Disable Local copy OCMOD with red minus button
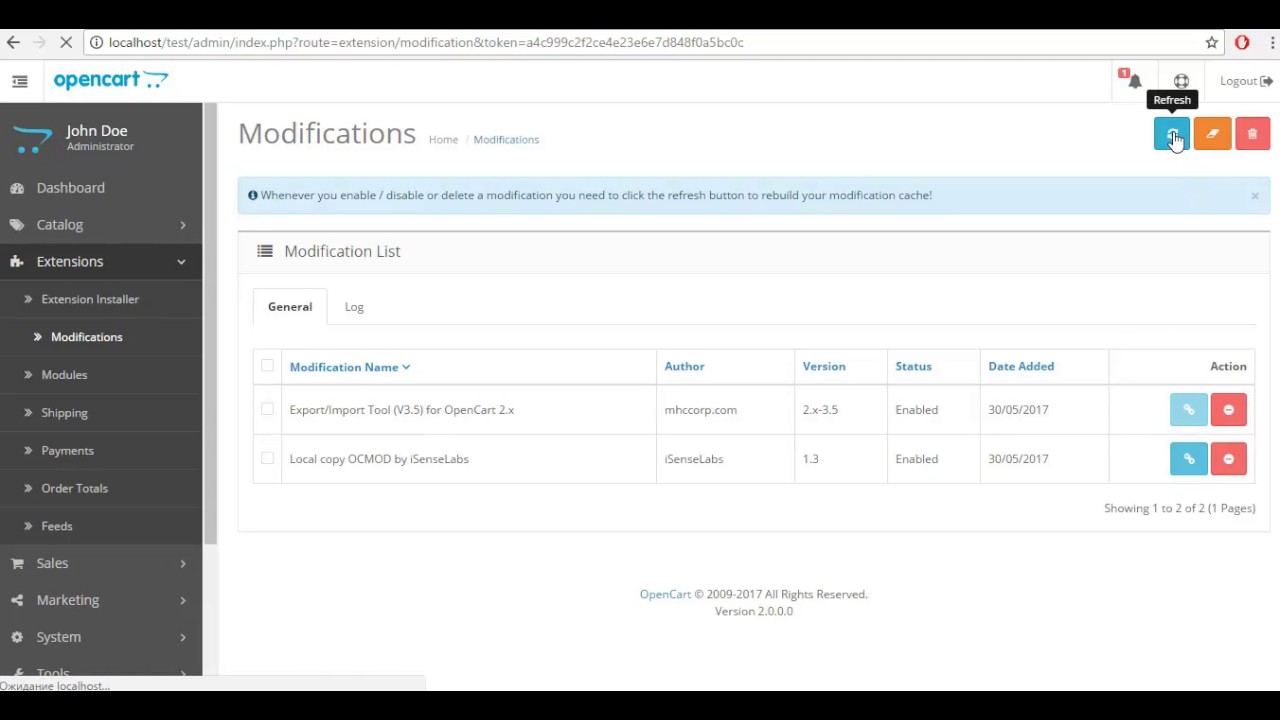The height and width of the screenshot is (720, 1280). (x=1229, y=459)
